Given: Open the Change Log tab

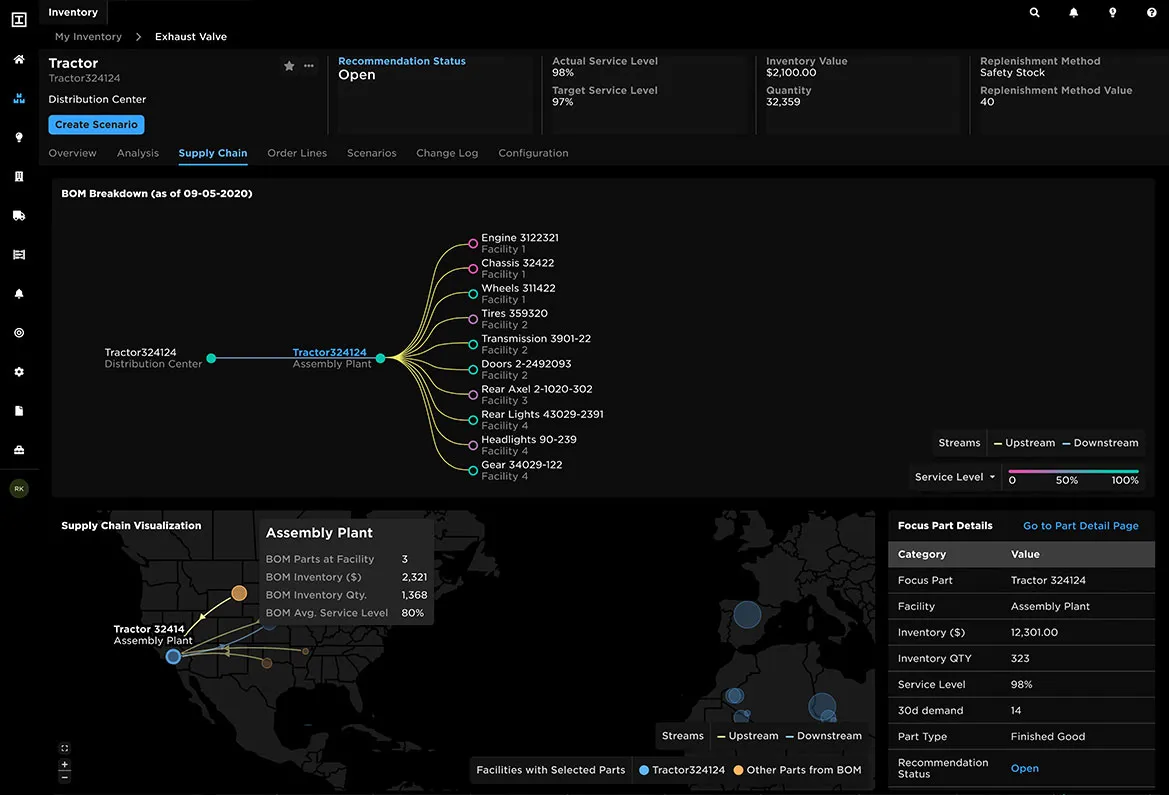Looking at the screenshot, I should pyautogui.click(x=447, y=153).
